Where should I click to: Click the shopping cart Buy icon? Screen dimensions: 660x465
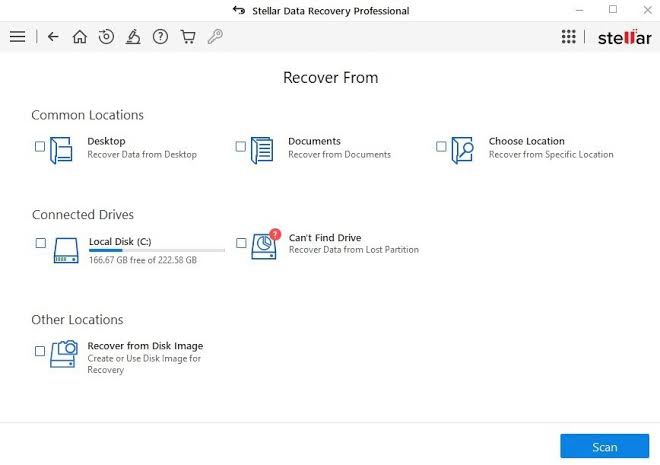(x=187, y=37)
